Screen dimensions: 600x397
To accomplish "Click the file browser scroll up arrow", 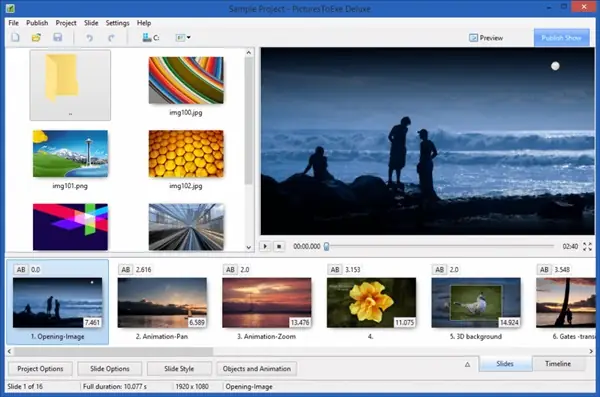I will (x=249, y=52).
